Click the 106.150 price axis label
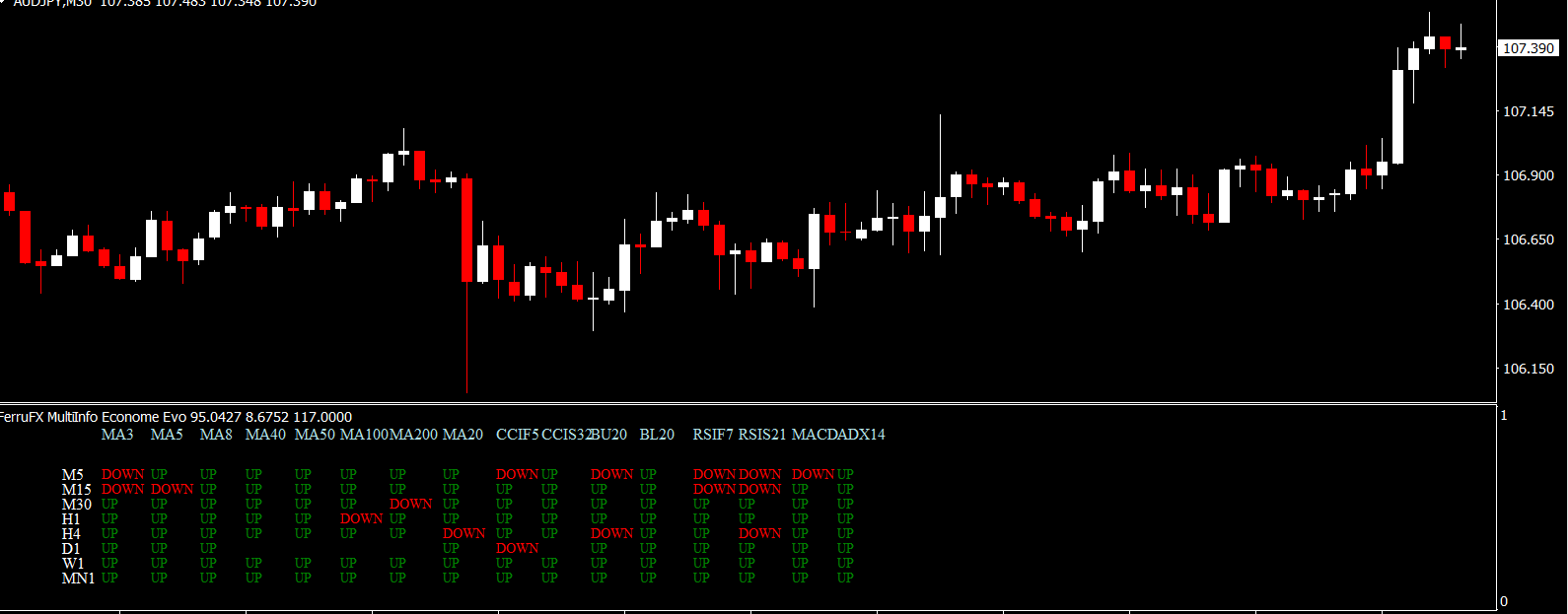This screenshot has width=1568, height=614. click(1528, 369)
